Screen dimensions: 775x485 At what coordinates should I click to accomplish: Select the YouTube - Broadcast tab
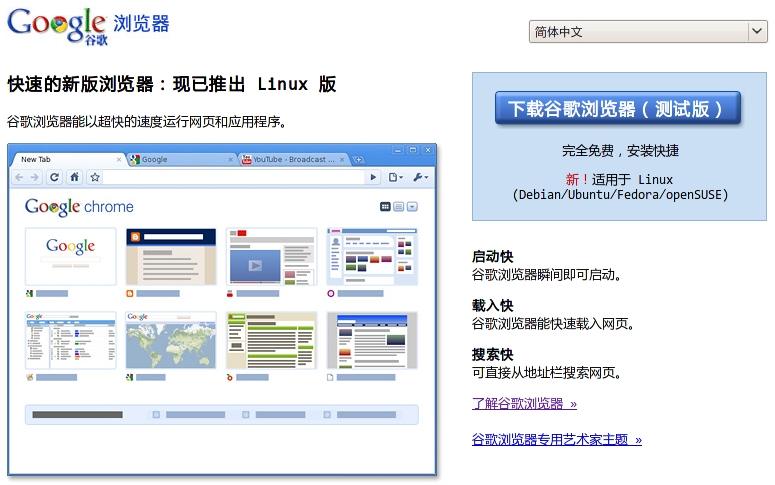[294, 159]
